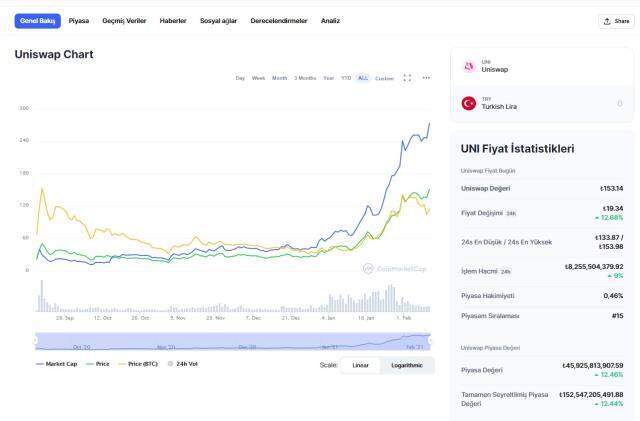This screenshot has height=421, width=640.
Task: Click the #15 market rank value
Action: (618, 316)
